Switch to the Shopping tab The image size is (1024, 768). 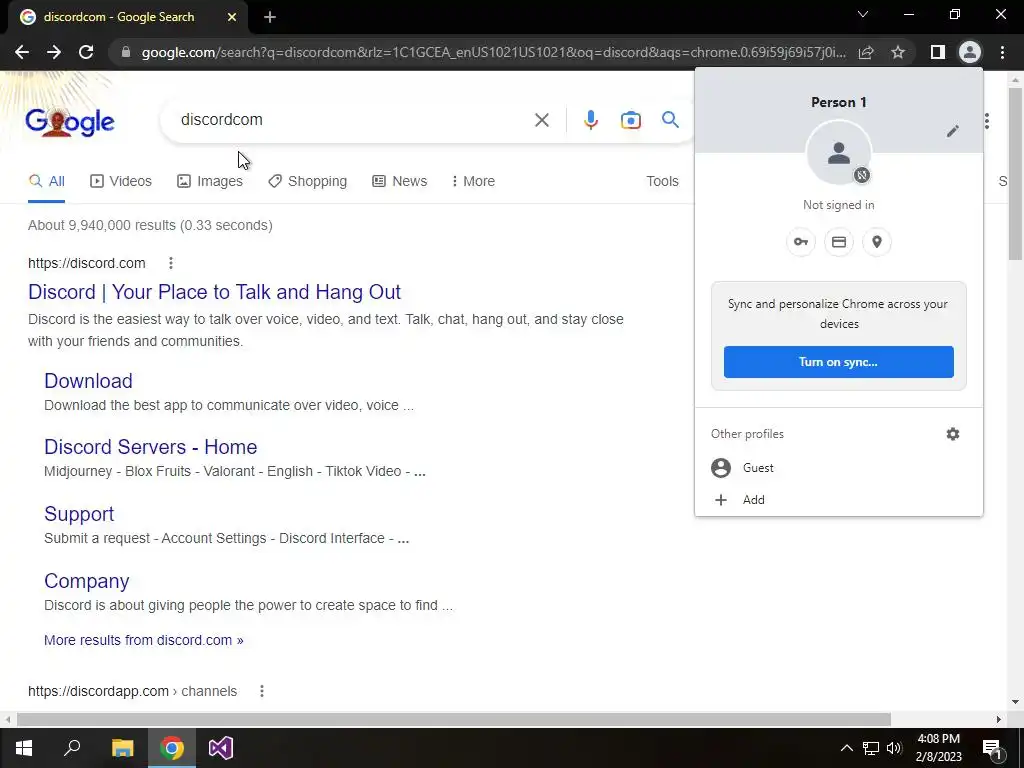click(x=308, y=182)
